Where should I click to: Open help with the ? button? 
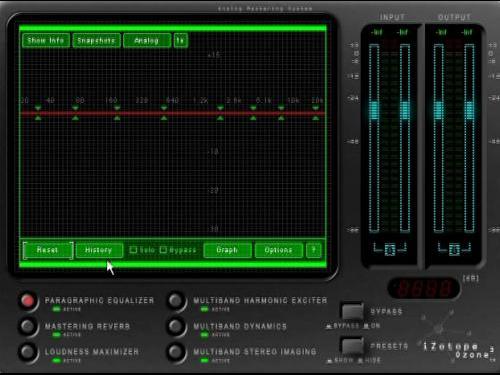tap(314, 250)
